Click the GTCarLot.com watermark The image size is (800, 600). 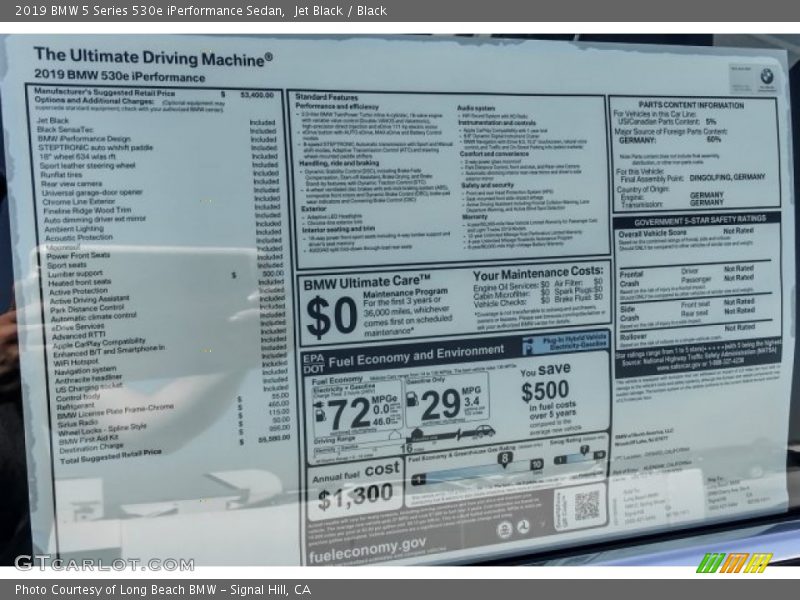(104, 563)
